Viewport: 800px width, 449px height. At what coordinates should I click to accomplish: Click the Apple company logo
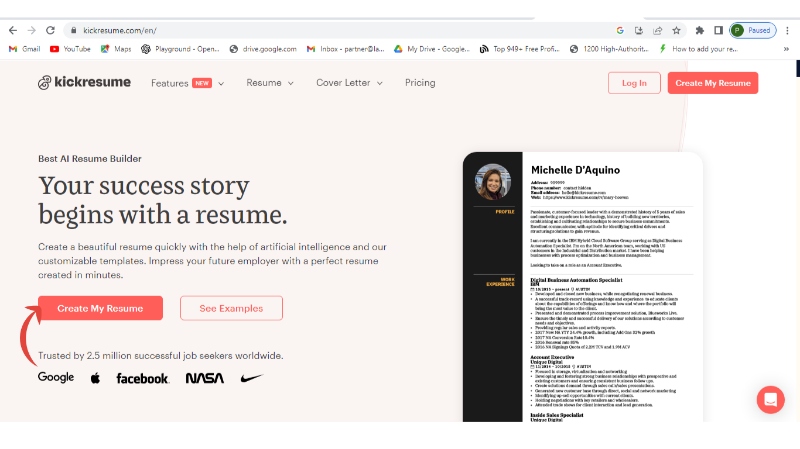(95, 378)
